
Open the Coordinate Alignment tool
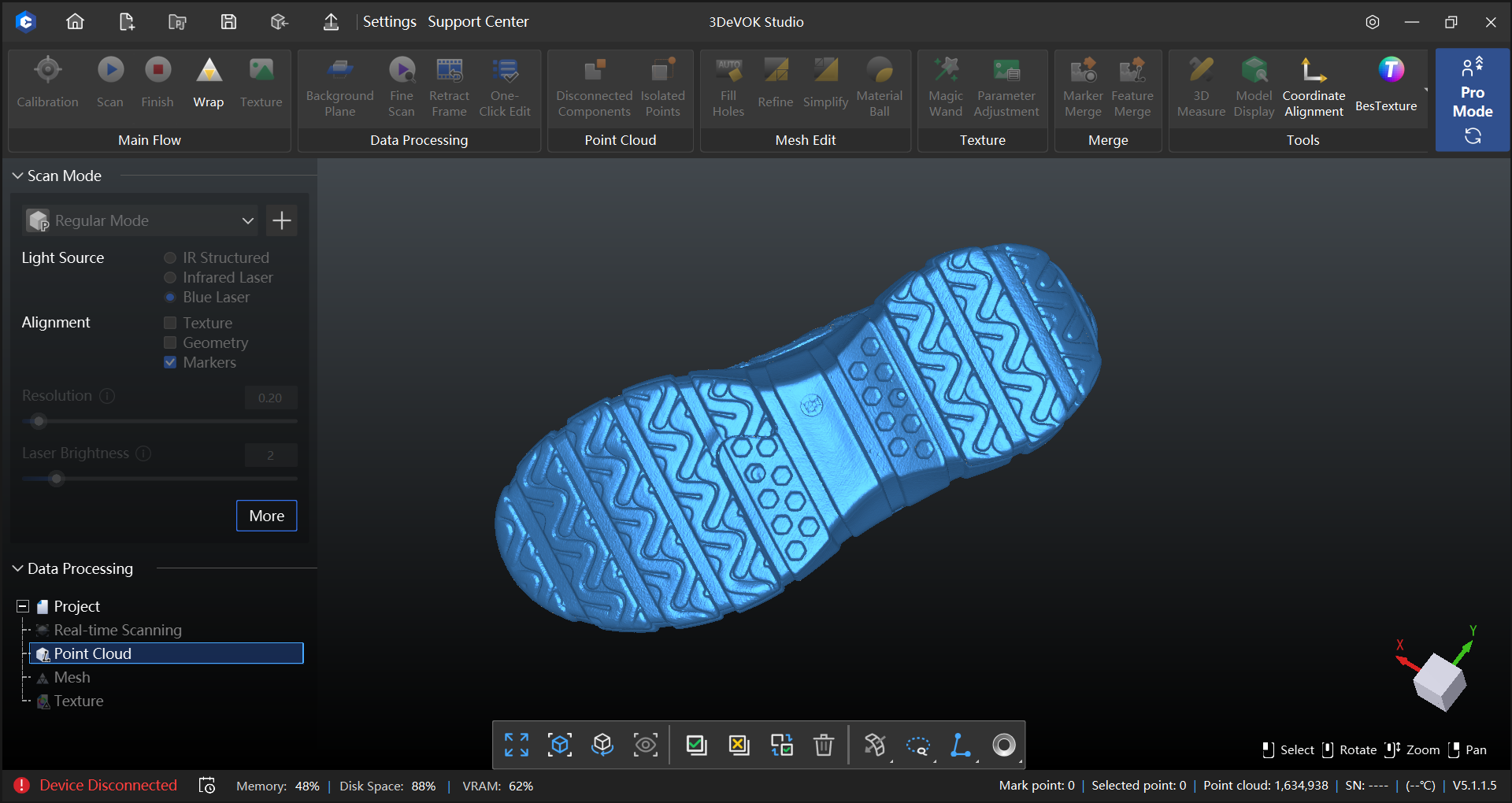(x=1314, y=87)
